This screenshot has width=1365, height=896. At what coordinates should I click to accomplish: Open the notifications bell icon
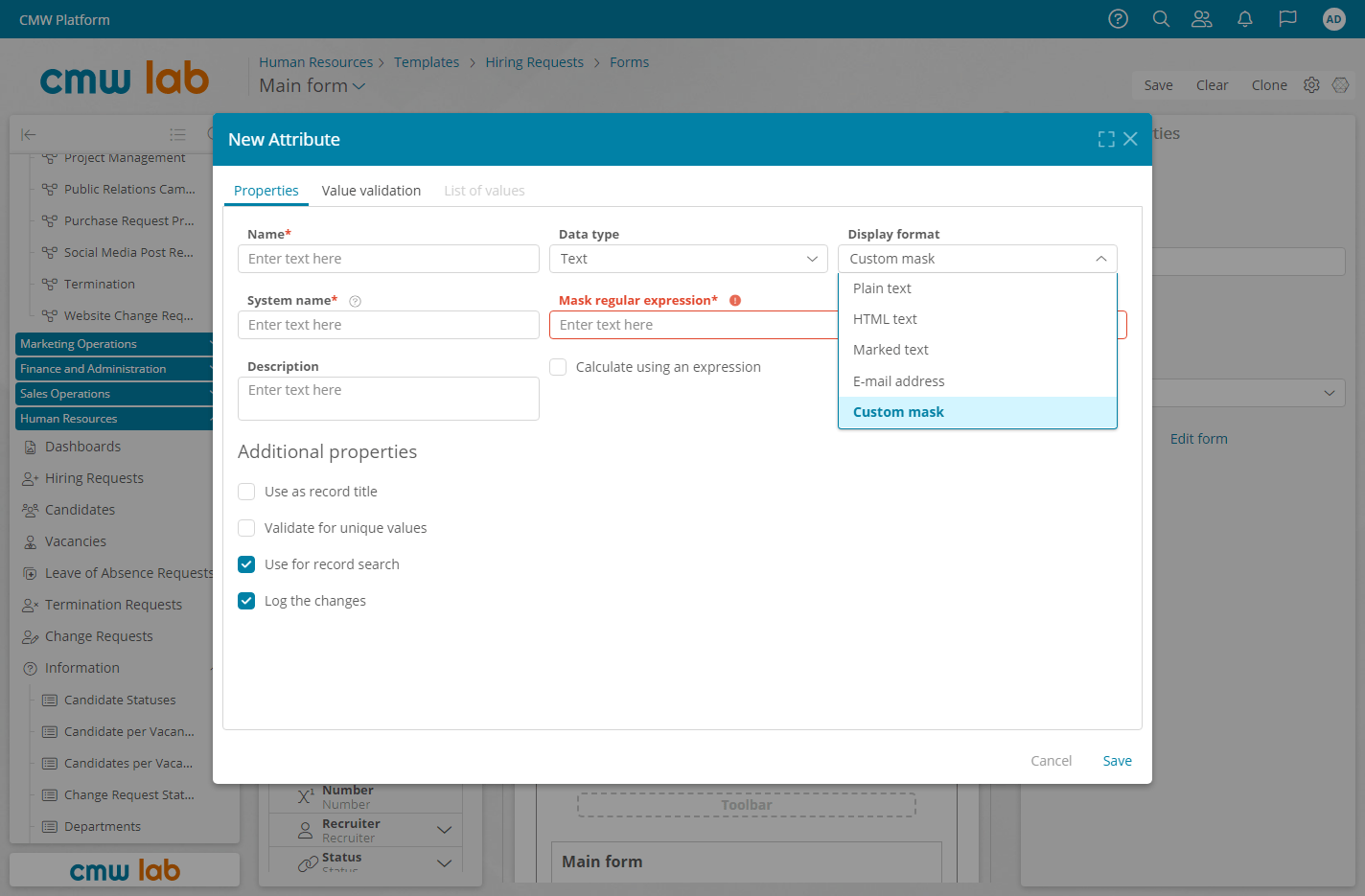[1245, 19]
